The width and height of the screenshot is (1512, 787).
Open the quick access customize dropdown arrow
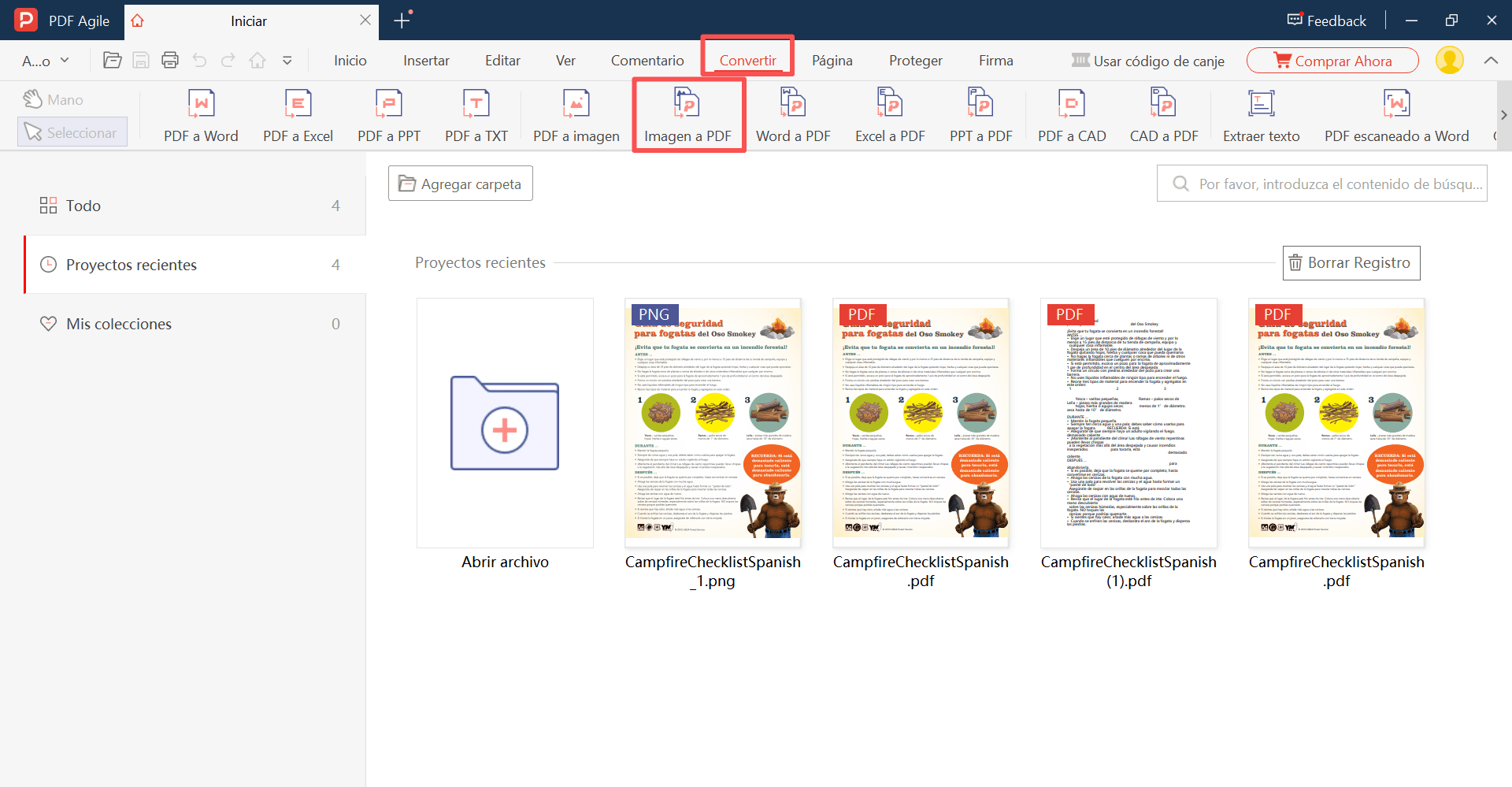click(287, 61)
